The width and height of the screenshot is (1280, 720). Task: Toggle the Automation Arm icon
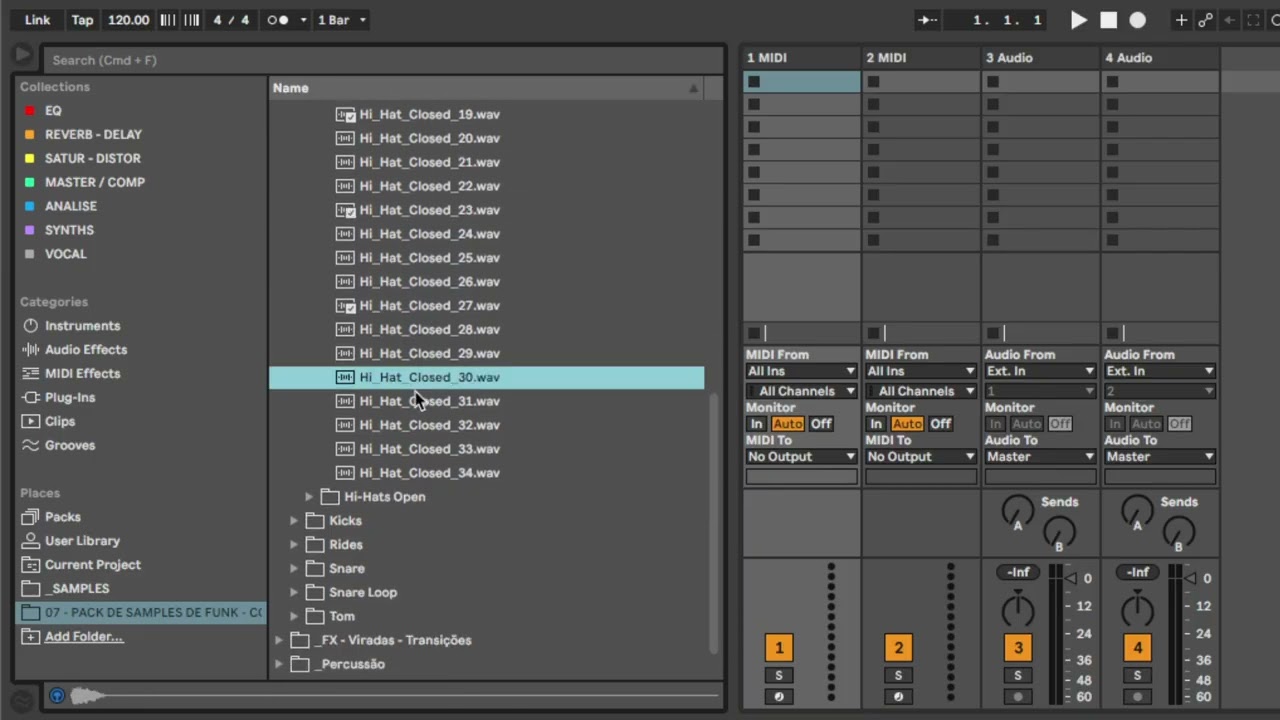pyautogui.click(x=1205, y=20)
